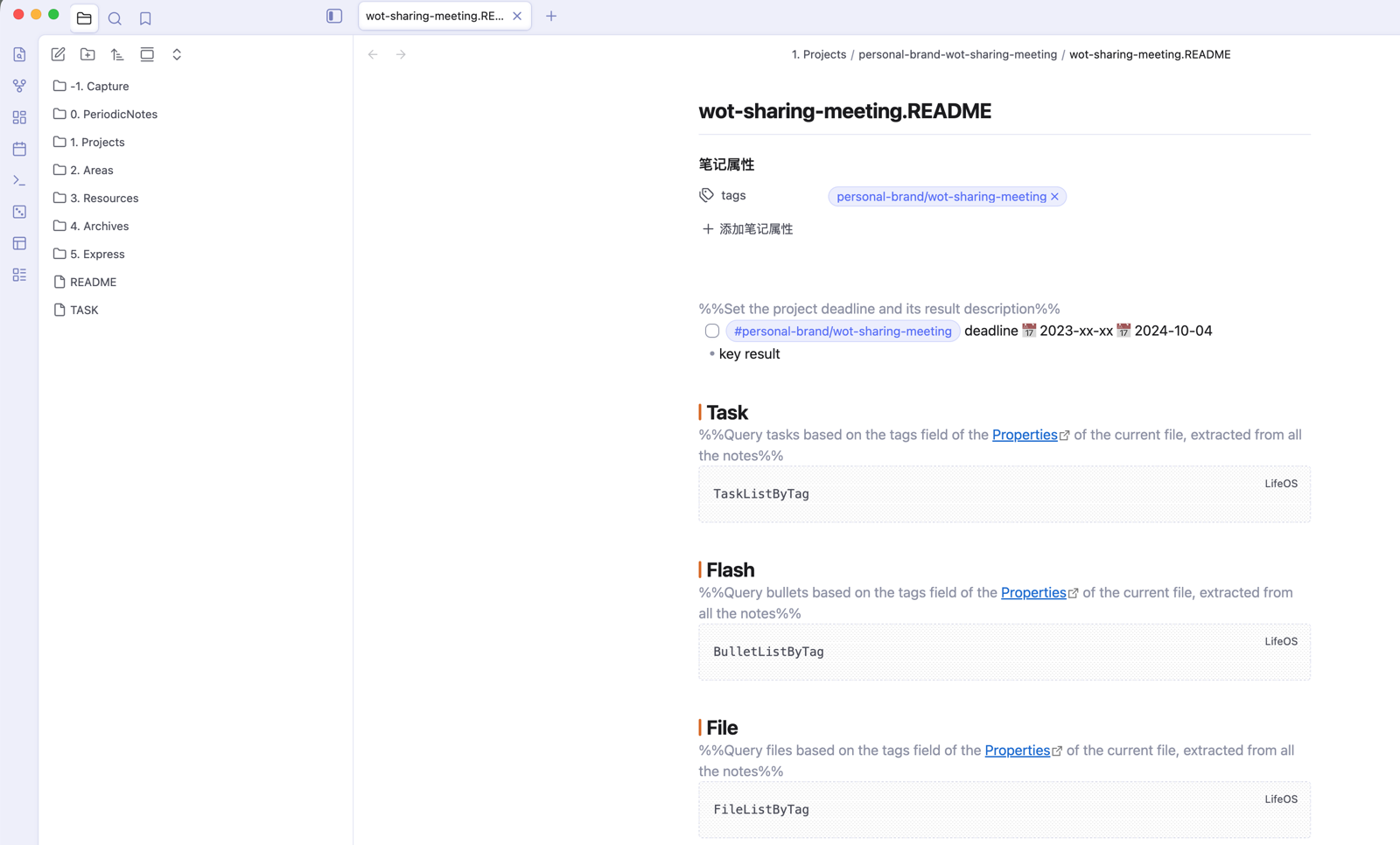Image resolution: width=1400 pixels, height=845 pixels.
Task: Open a new tab with the plus icon
Action: 551,16
